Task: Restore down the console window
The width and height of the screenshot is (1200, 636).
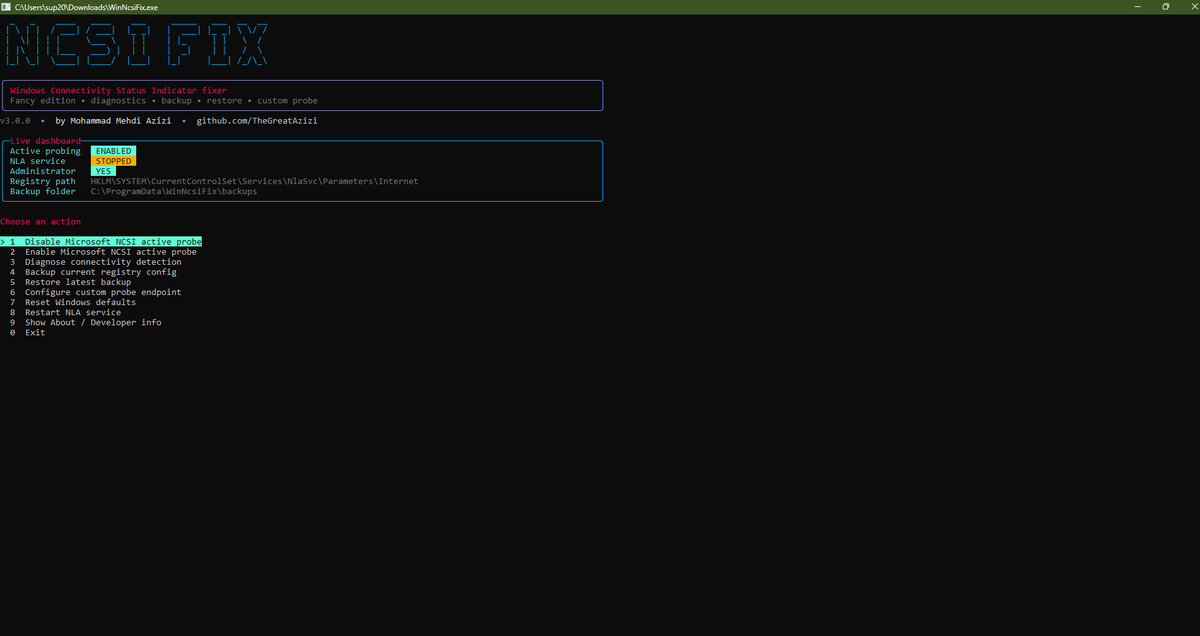Action: pyautogui.click(x=1166, y=7)
